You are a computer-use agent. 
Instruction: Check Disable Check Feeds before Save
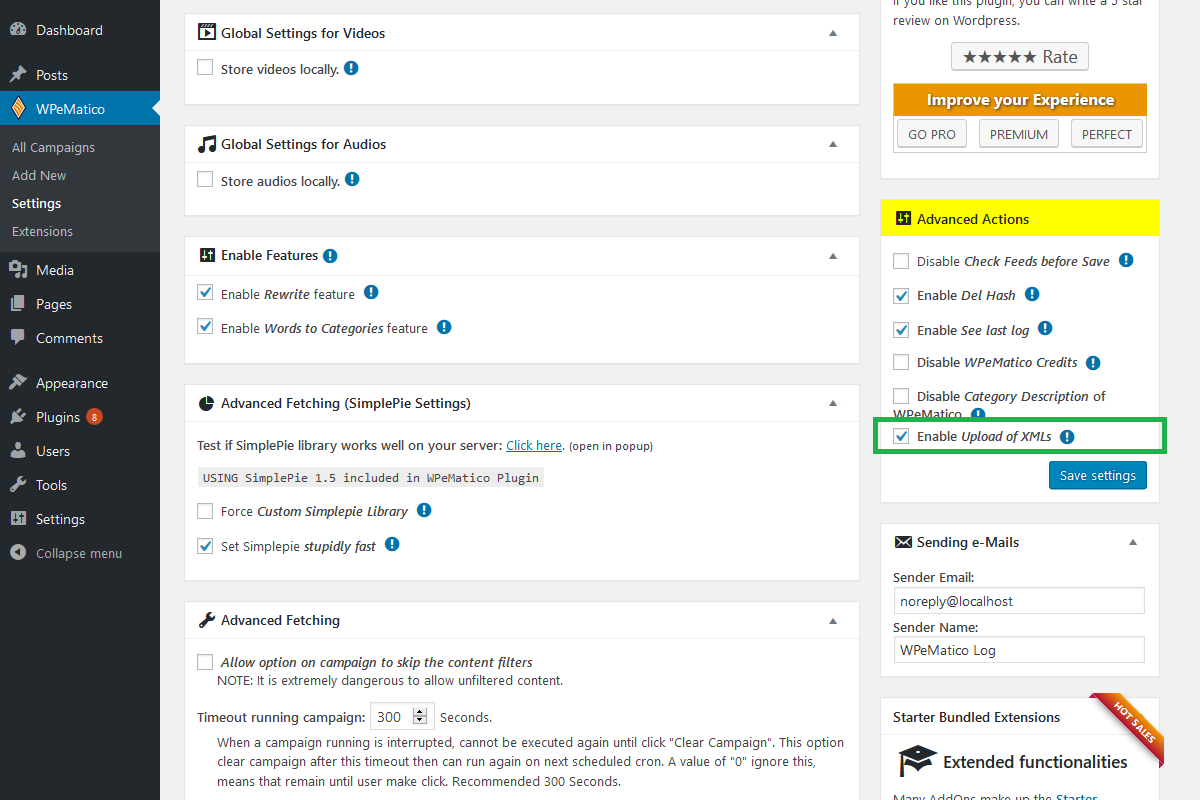point(901,261)
